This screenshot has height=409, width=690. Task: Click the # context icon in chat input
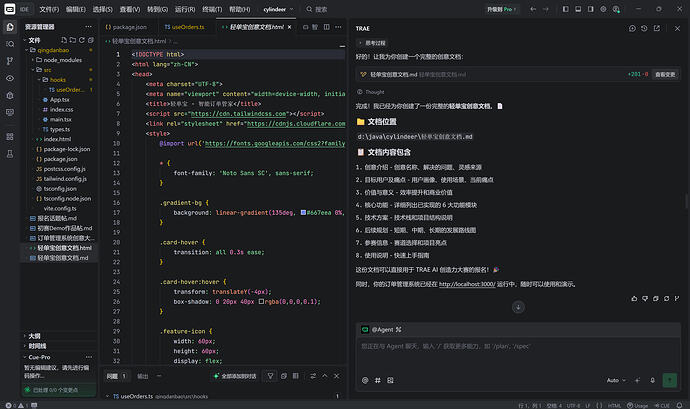(378, 380)
